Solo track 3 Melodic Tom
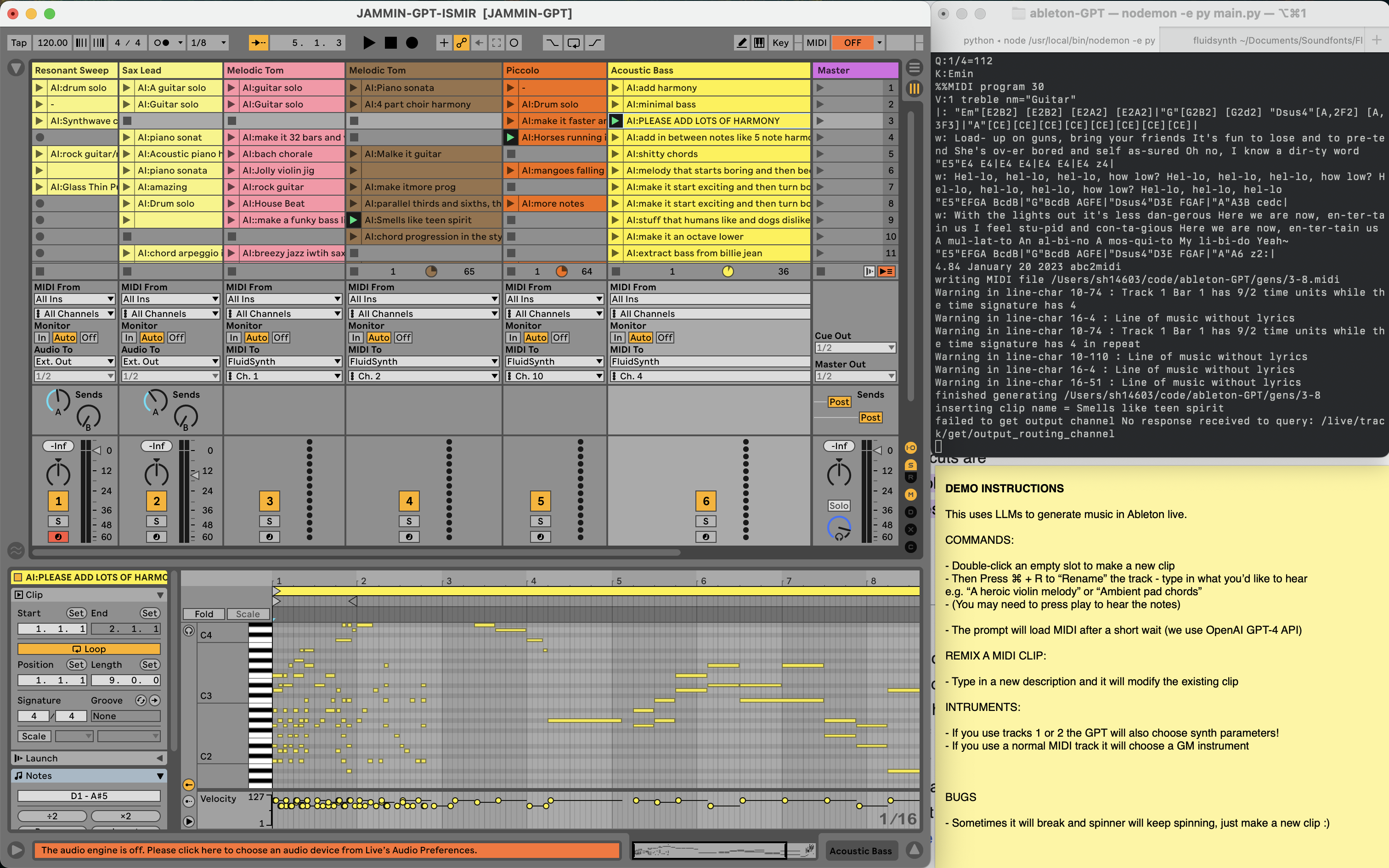1389x868 pixels. click(269, 521)
